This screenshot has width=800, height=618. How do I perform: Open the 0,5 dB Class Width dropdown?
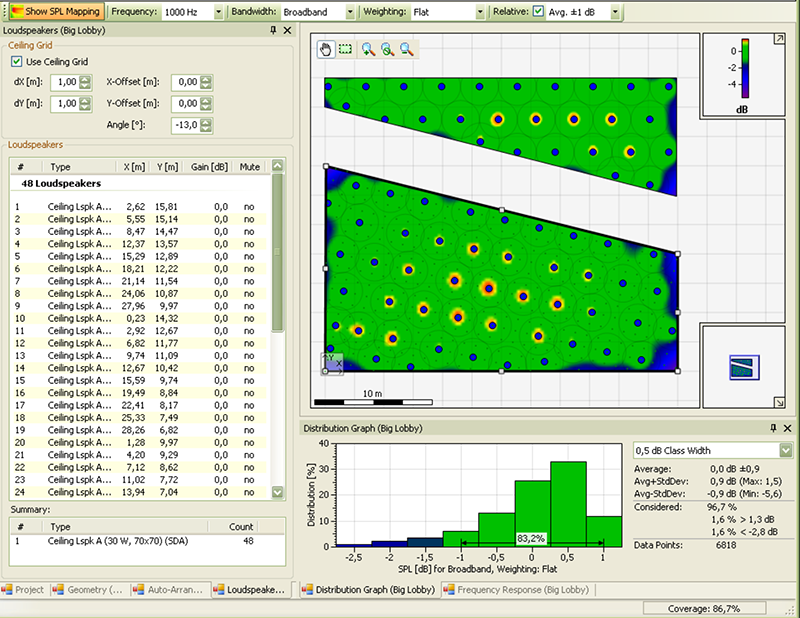pyautogui.click(x=786, y=450)
